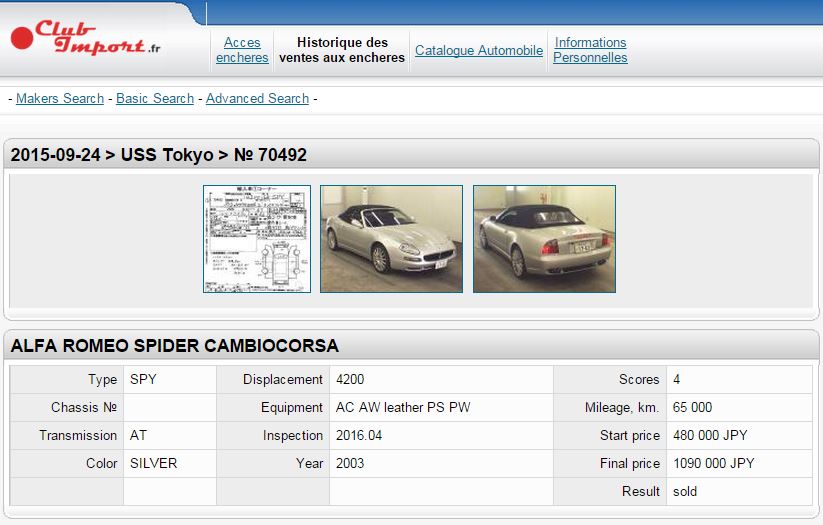Click the Club Import logo
Viewport: 823px width, 525px height.
tap(85, 40)
